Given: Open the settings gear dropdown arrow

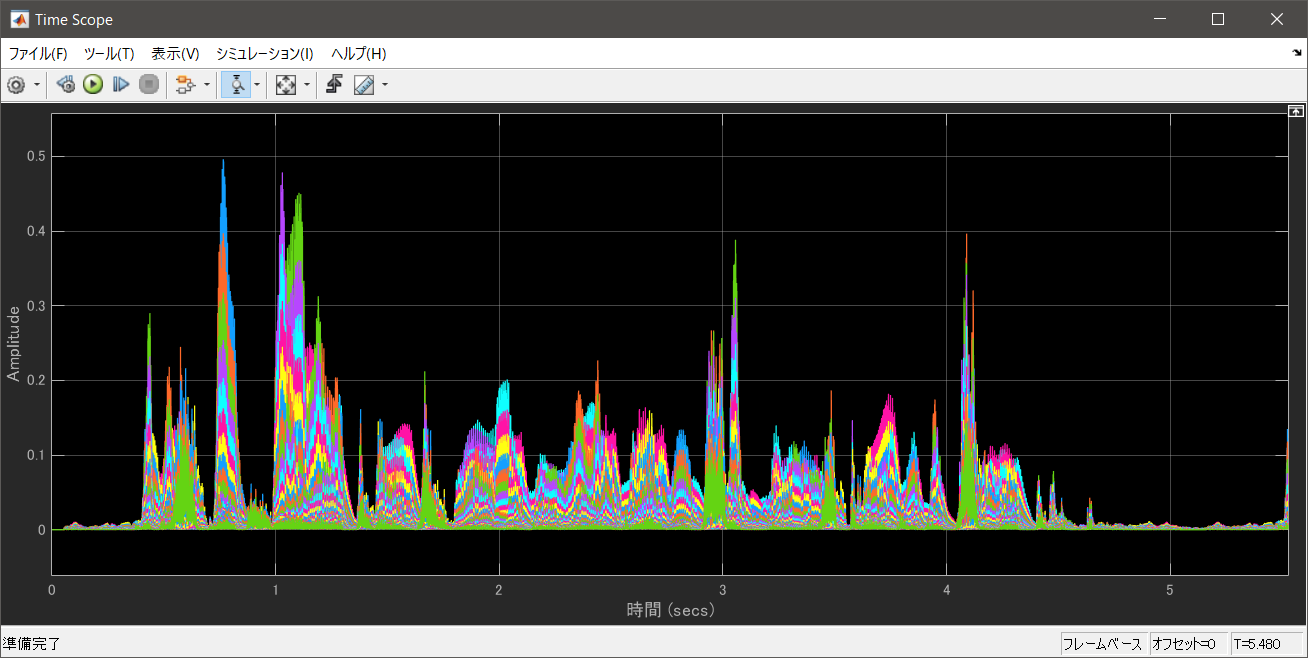Looking at the screenshot, I should (37, 84).
